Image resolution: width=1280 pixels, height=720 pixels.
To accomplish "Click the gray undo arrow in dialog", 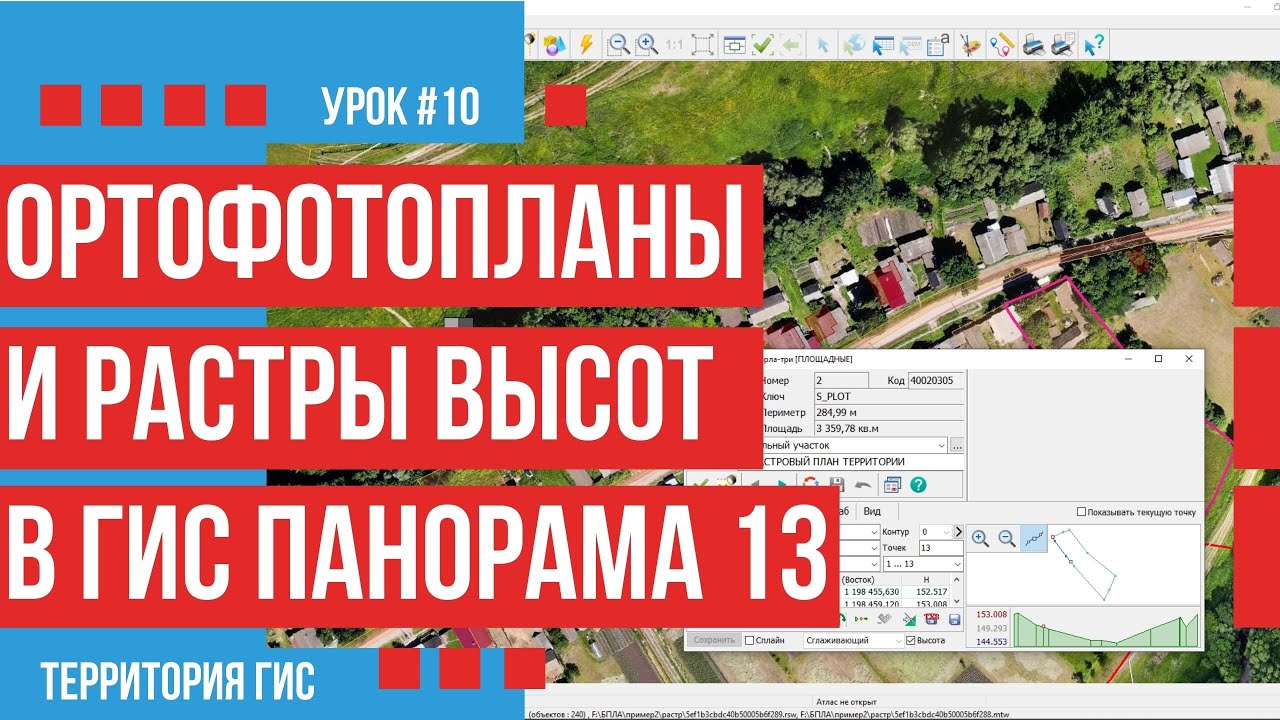I will click(x=863, y=484).
